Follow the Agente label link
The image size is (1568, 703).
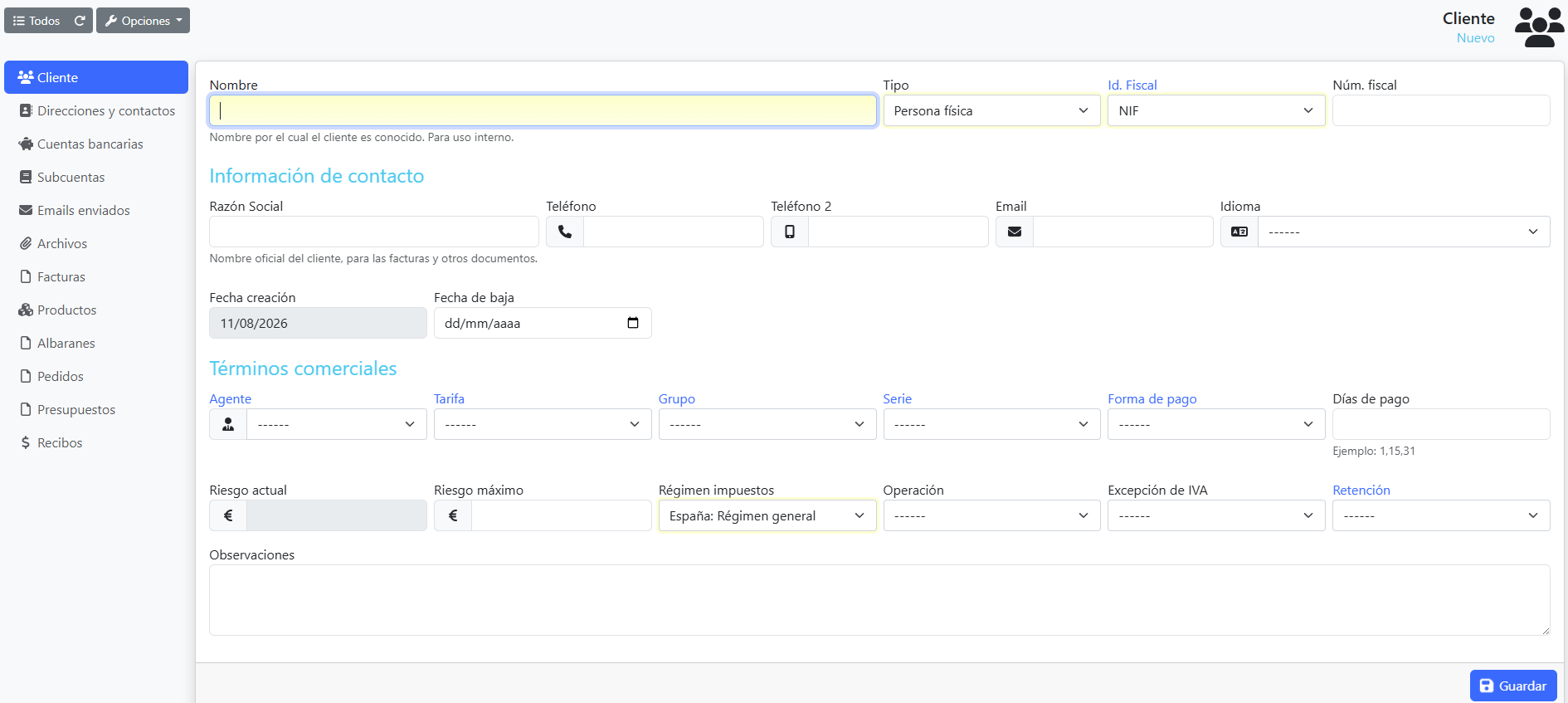tap(230, 399)
